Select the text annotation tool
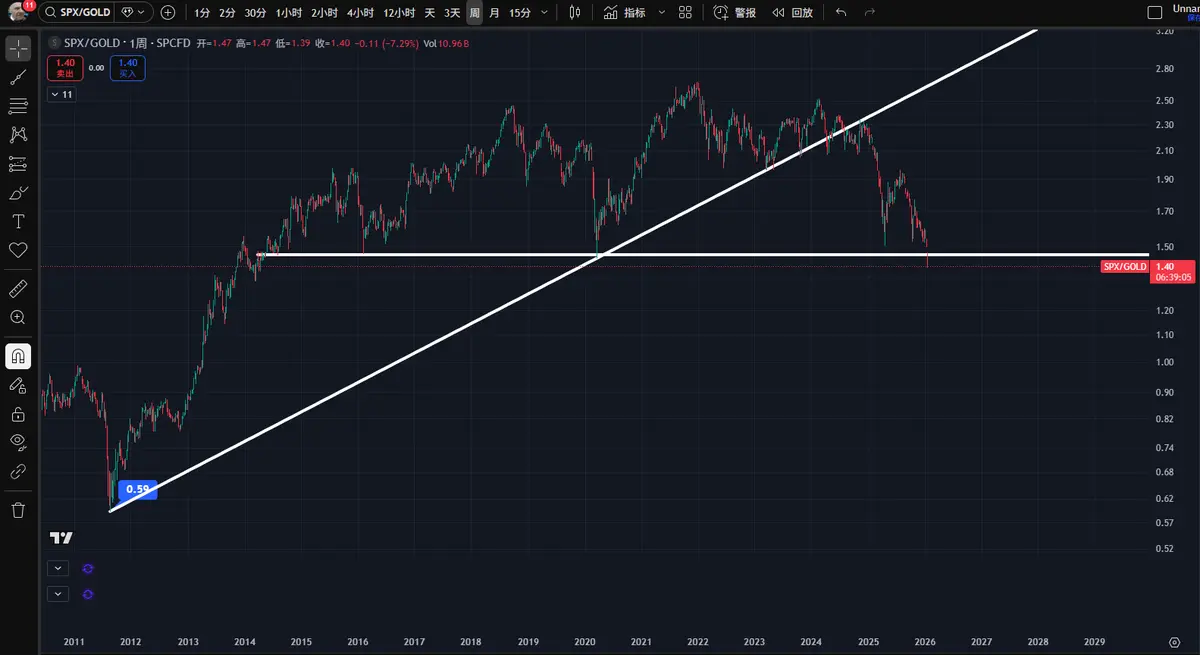 pyautogui.click(x=18, y=221)
